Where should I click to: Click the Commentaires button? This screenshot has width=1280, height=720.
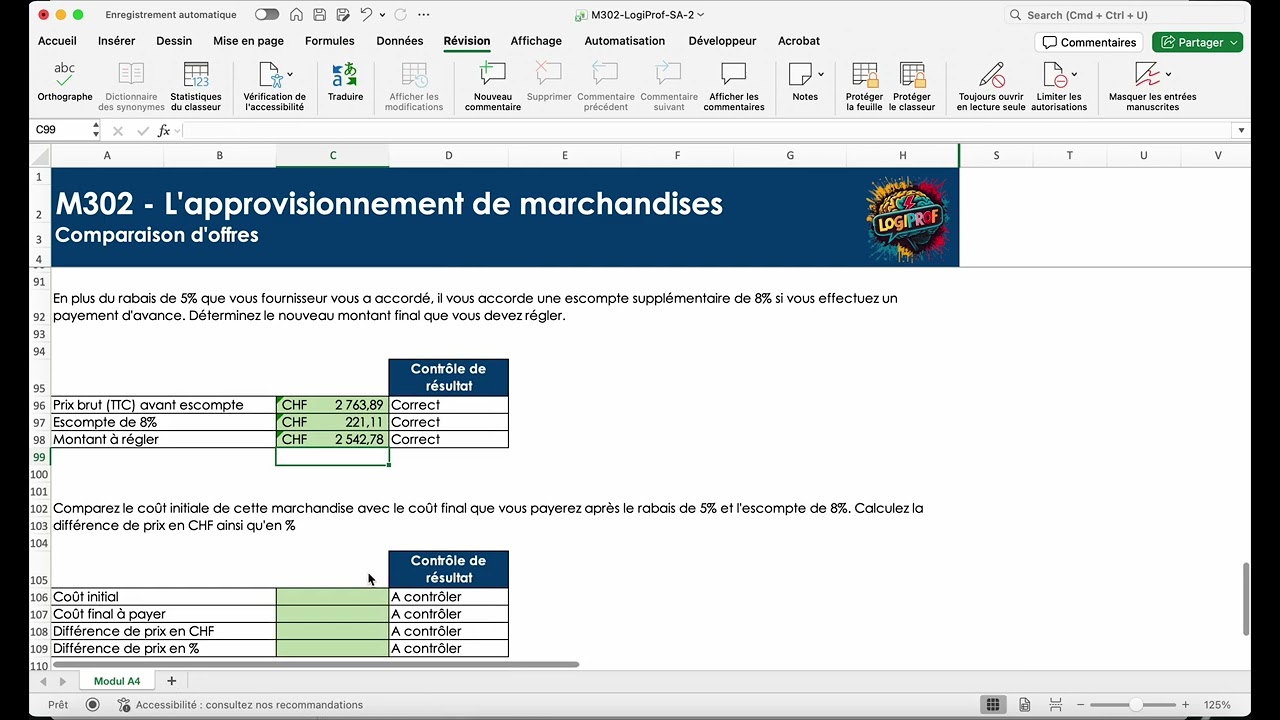coord(1089,42)
